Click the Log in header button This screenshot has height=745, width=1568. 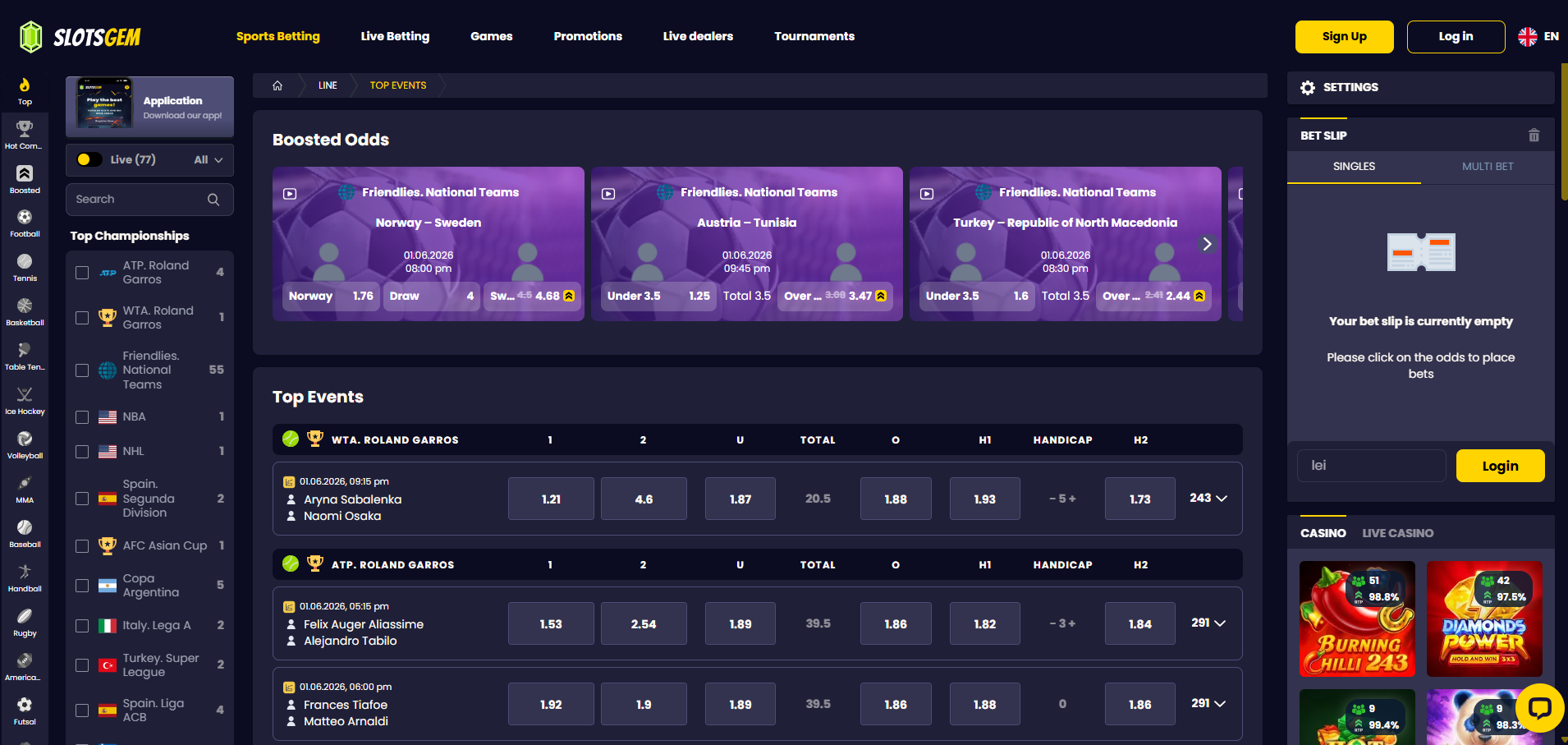tap(1456, 37)
